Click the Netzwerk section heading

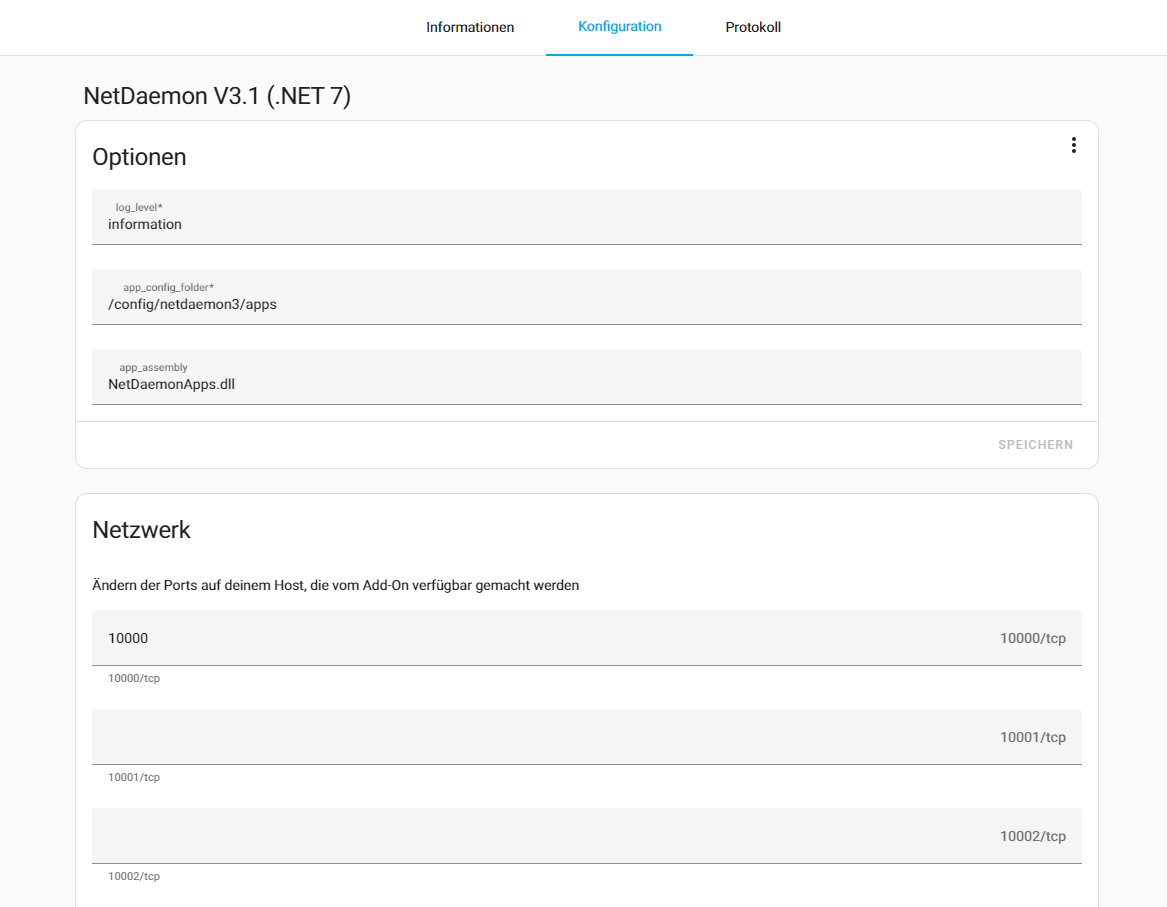coord(141,530)
